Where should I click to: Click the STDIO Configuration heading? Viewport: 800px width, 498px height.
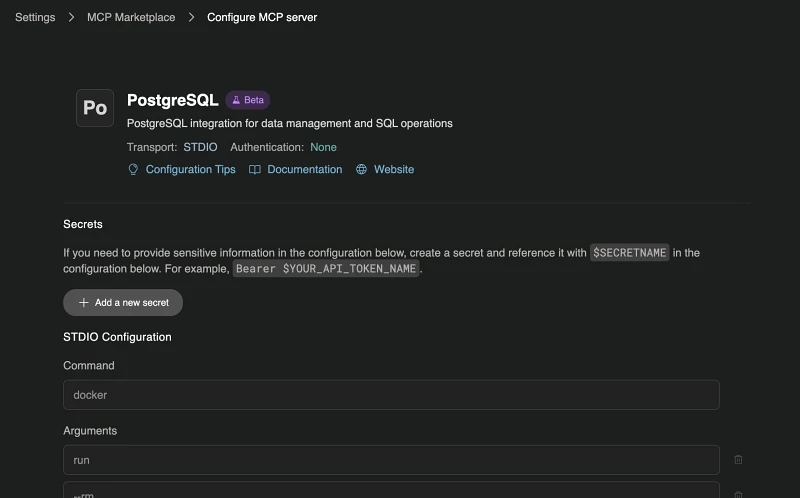(x=117, y=337)
